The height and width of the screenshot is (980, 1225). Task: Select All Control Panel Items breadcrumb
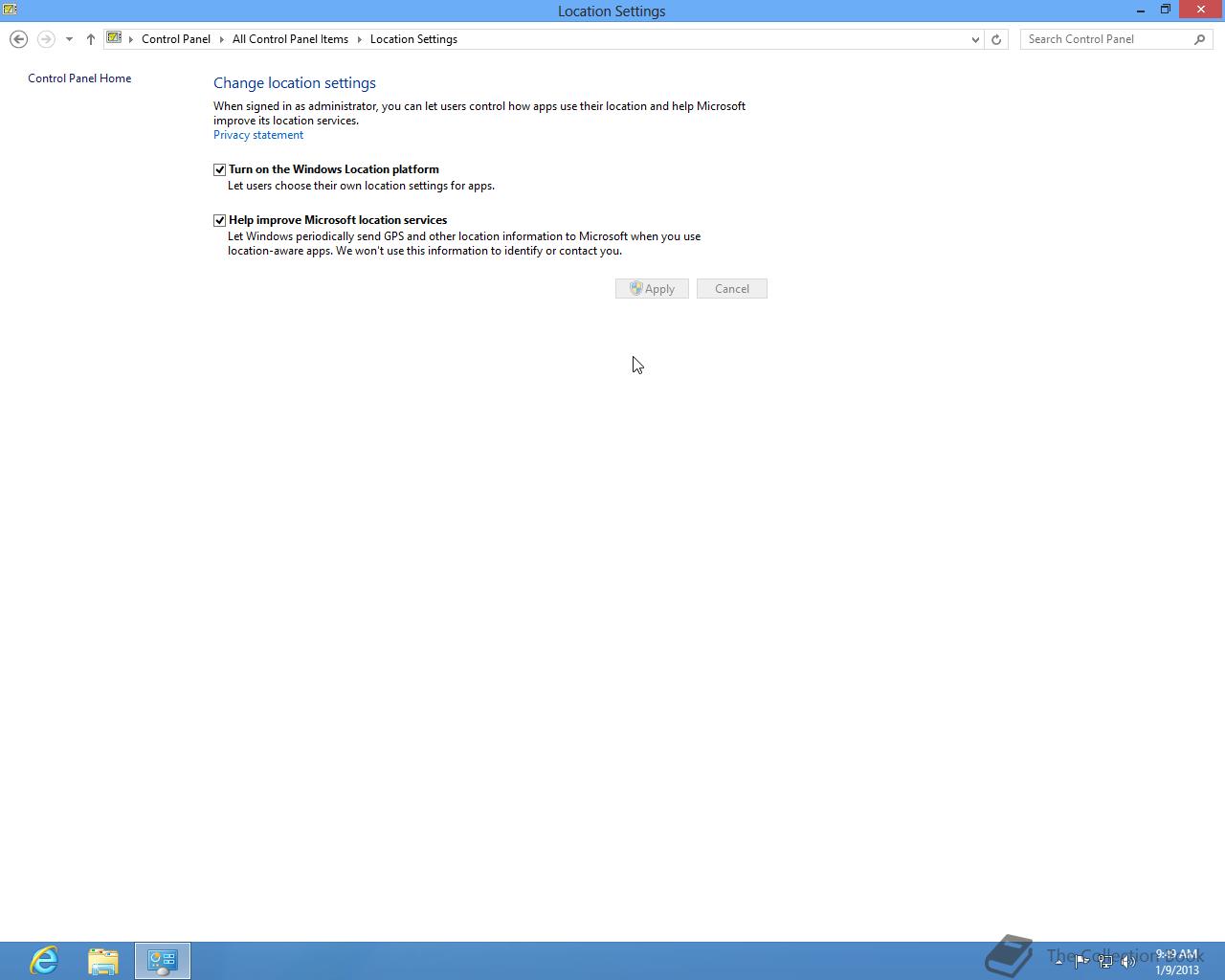[x=290, y=39]
